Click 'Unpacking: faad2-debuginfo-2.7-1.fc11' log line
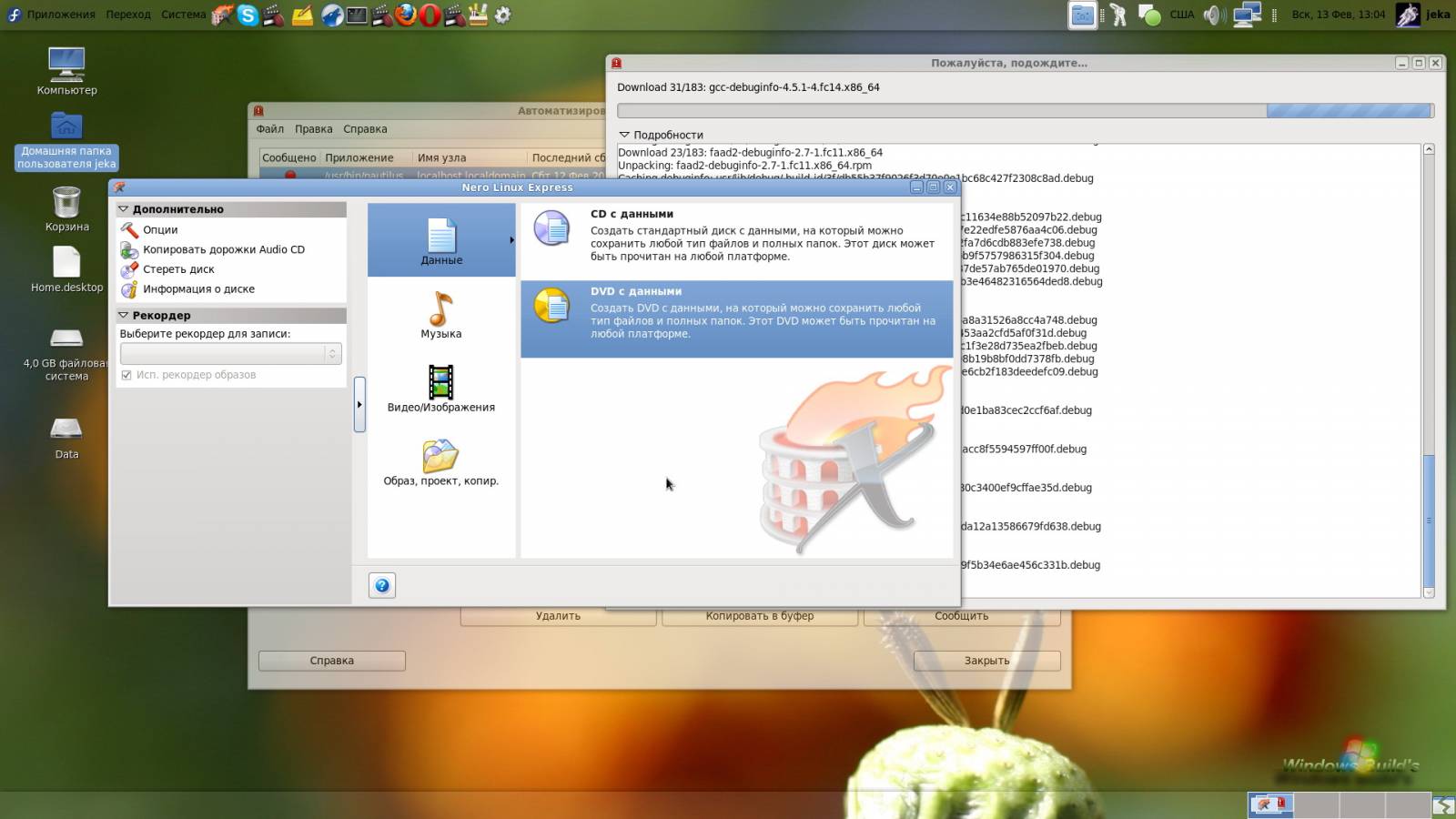This screenshot has height=819, width=1456. click(744, 166)
